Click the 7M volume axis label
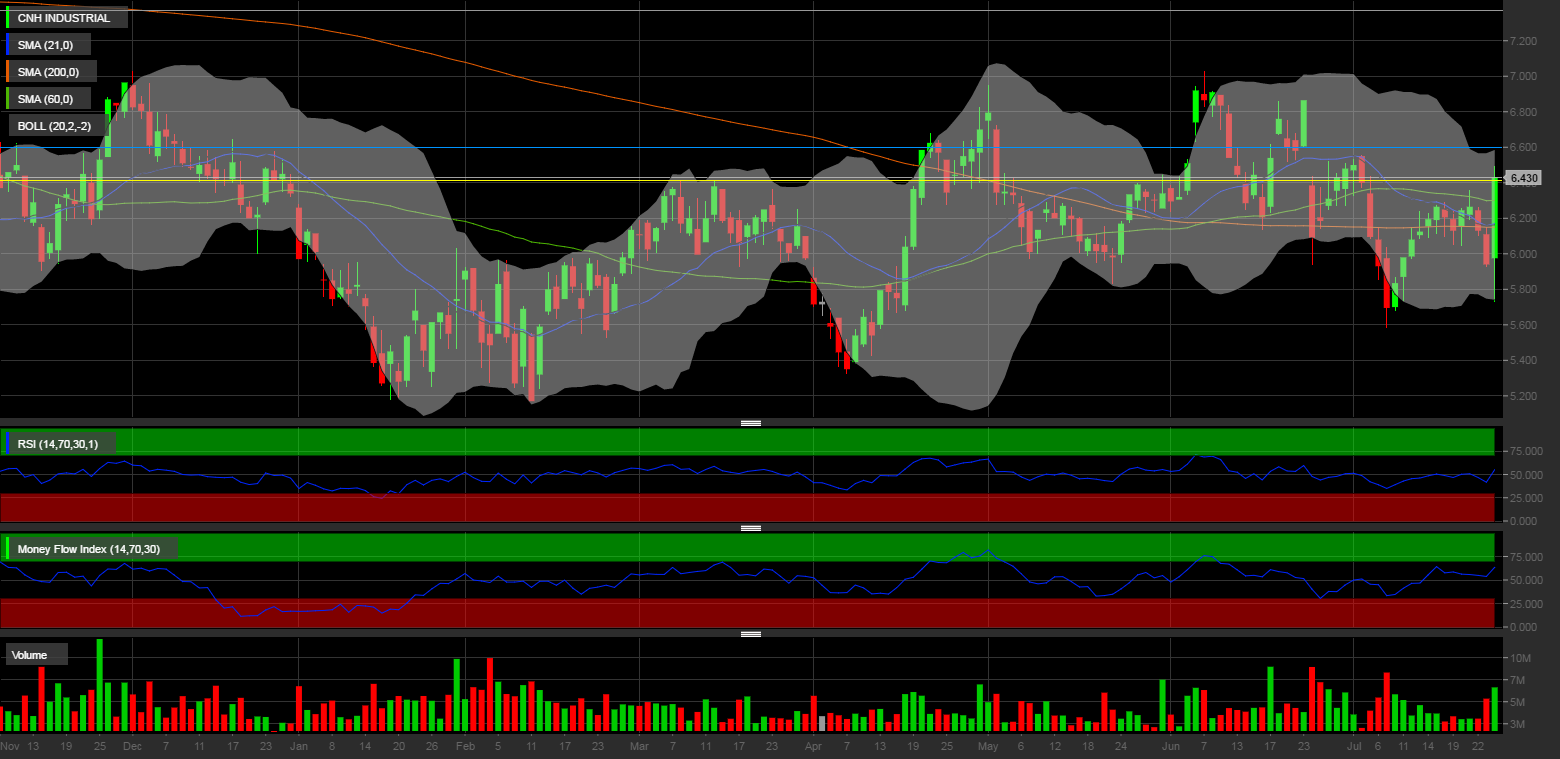This screenshot has height=759, width=1560. coord(1516,681)
